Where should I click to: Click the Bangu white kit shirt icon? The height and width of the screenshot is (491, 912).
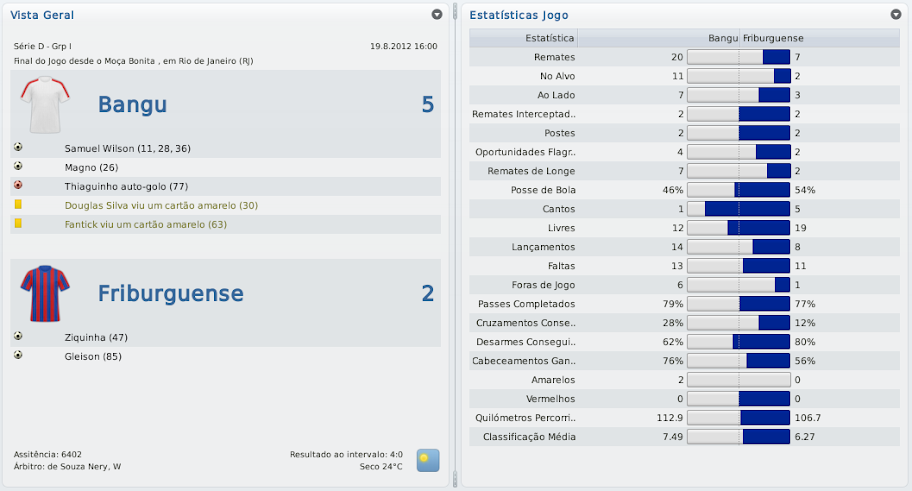coord(45,106)
